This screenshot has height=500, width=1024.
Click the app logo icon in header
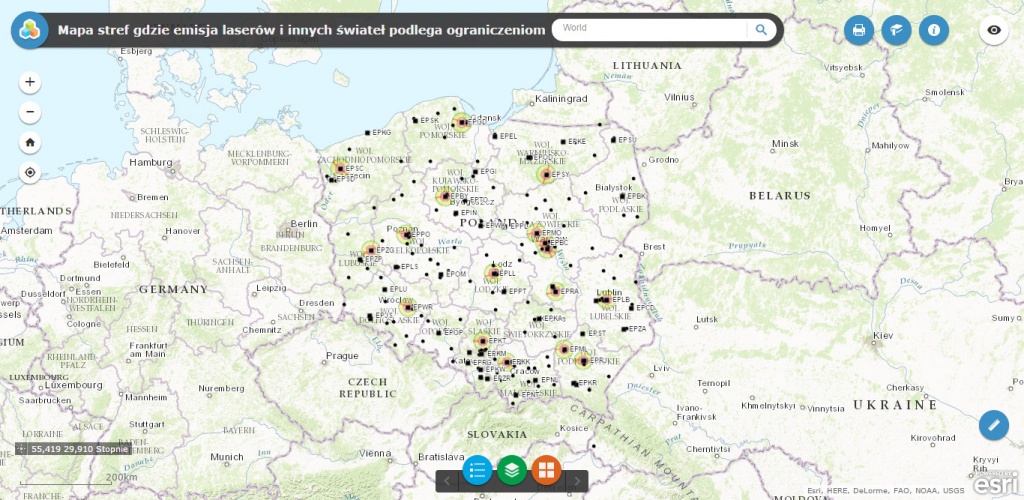click(x=29, y=30)
